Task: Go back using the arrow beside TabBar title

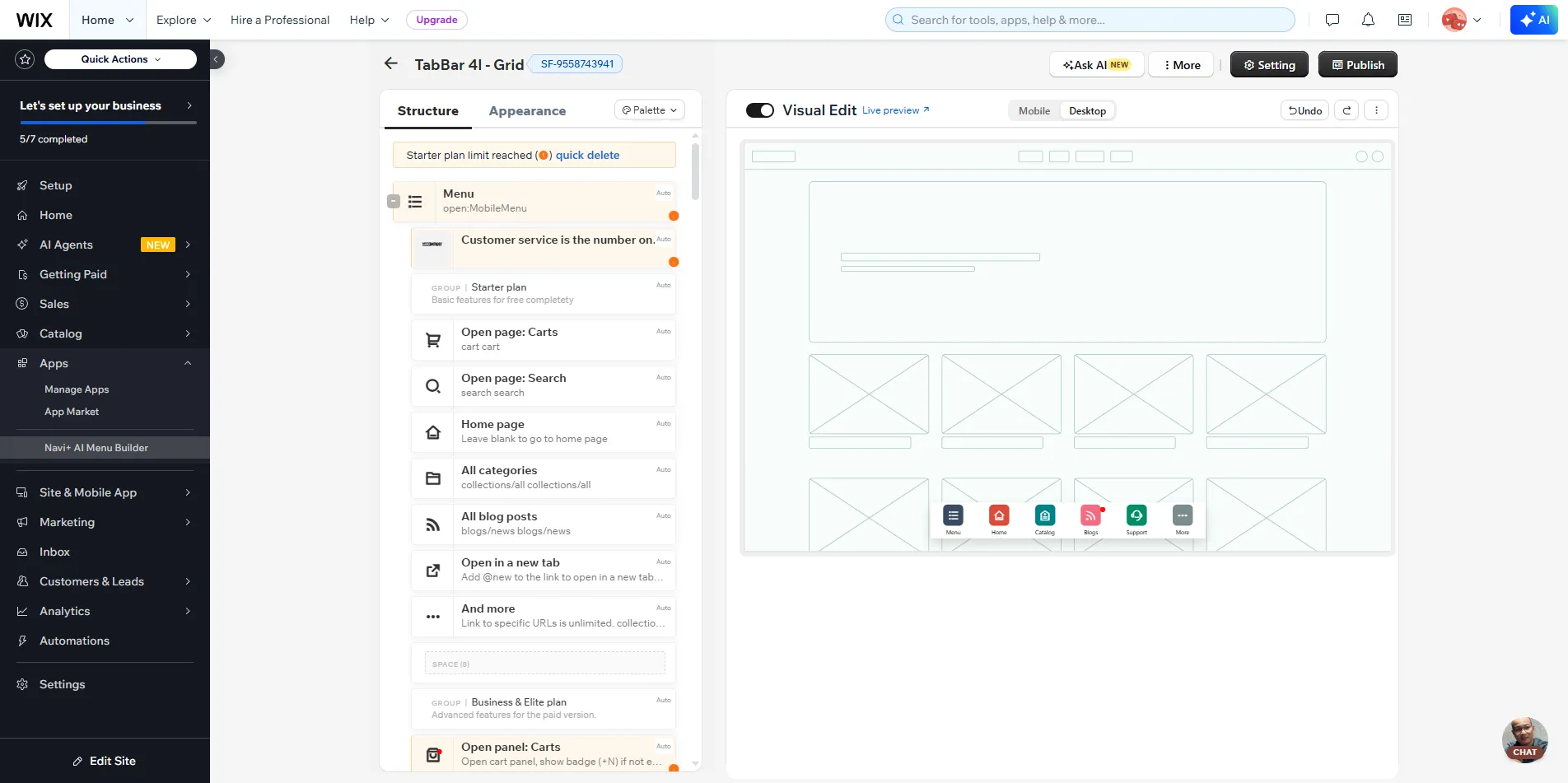Action: tap(391, 63)
